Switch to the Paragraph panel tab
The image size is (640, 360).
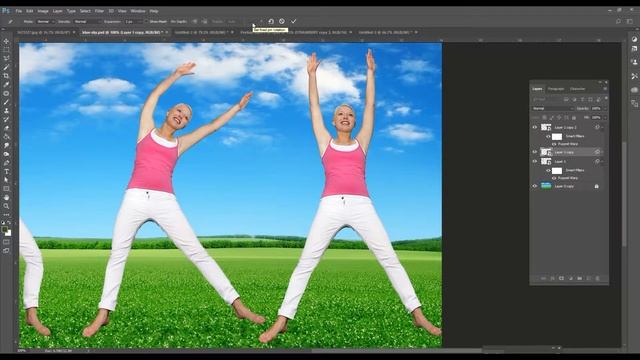click(556, 89)
